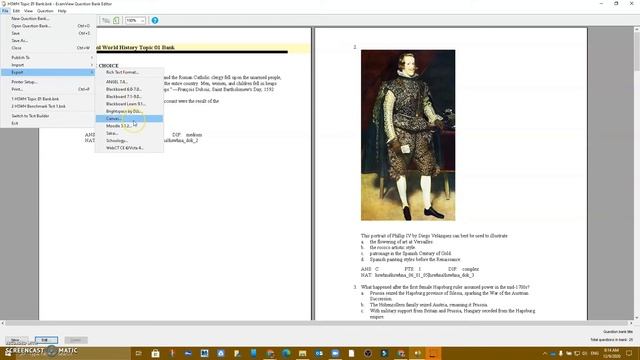Image resolution: width=640 pixels, height=360 pixels.
Task: Choose Brightspace by D2L export option
Action: pyautogui.click(x=129, y=111)
